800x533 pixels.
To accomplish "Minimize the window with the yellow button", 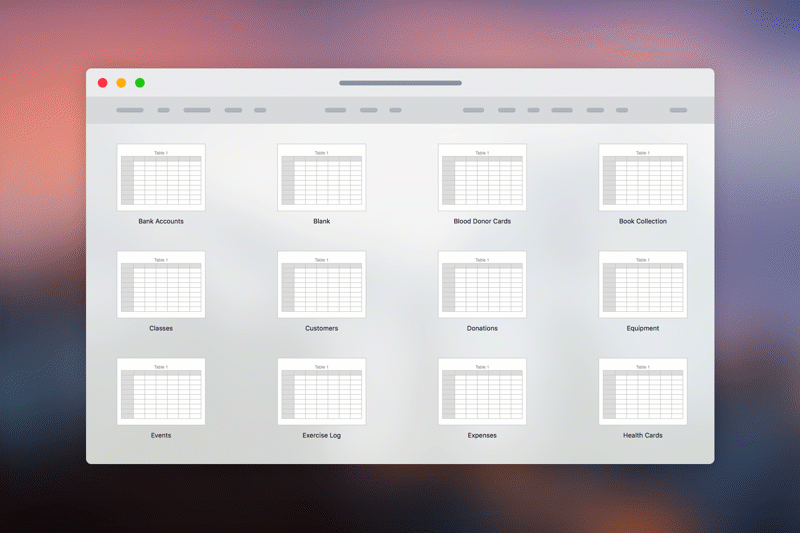I will [121, 83].
